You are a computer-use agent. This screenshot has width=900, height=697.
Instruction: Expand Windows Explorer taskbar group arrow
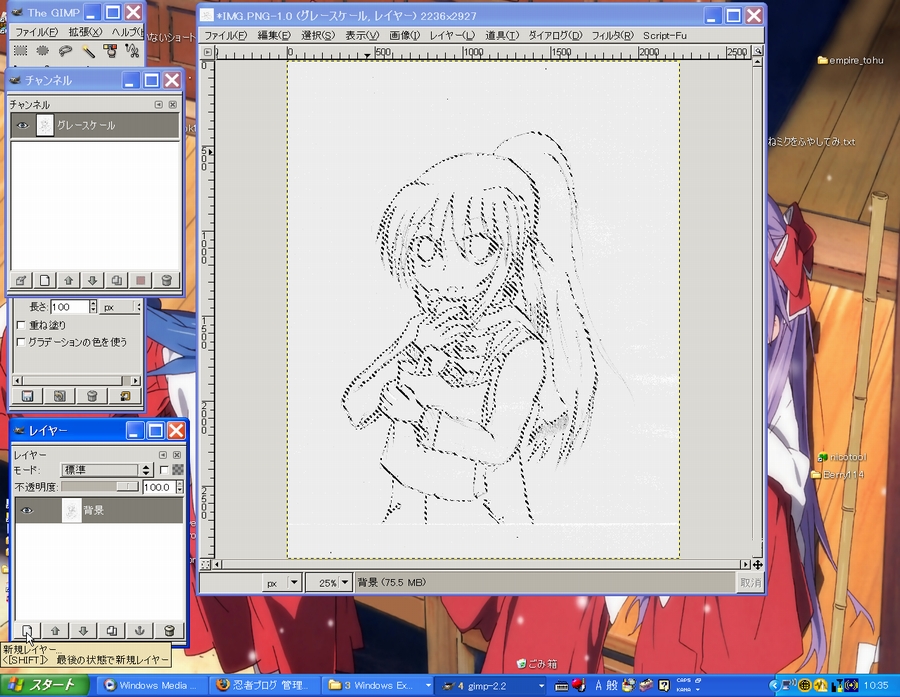[x=428, y=686]
